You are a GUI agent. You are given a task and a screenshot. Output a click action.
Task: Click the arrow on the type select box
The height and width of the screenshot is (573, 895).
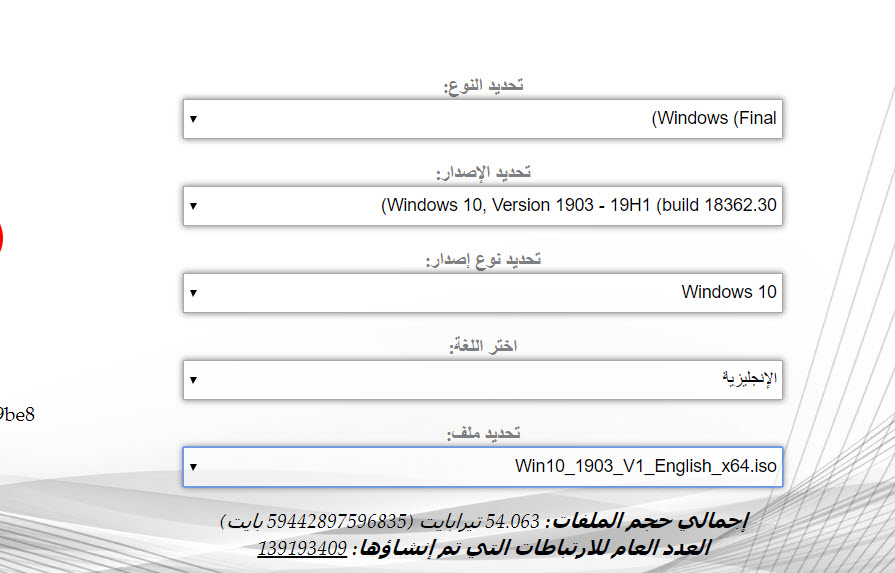[x=193, y=119]
